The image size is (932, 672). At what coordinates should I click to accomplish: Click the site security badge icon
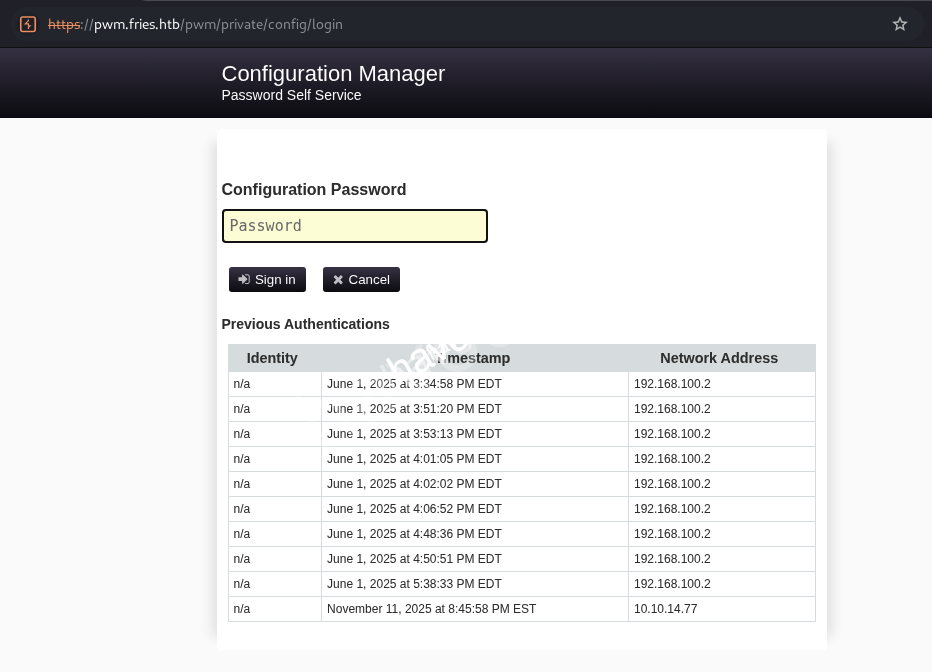27,24
